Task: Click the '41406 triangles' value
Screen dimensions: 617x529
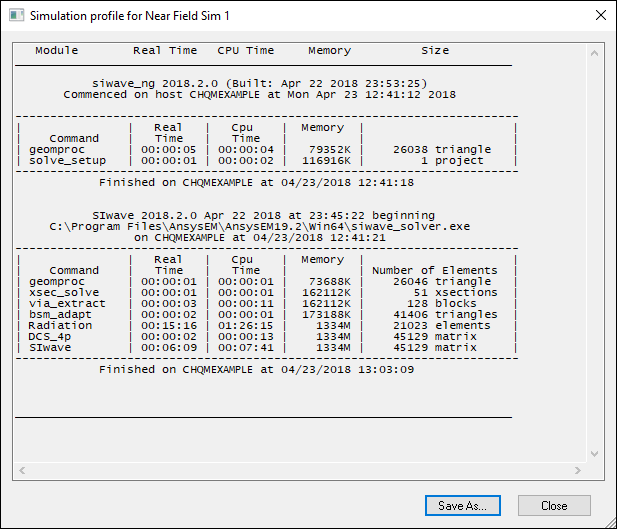Action: 445,314
